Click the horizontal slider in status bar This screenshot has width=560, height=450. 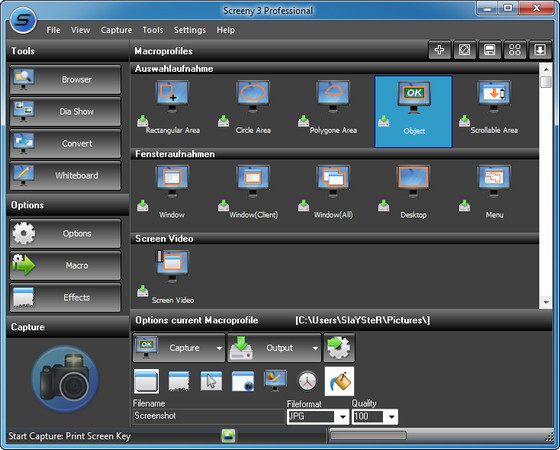(368, 435)
